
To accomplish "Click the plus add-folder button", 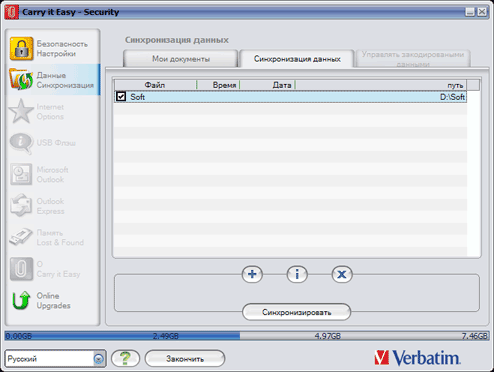I will 252,274.
